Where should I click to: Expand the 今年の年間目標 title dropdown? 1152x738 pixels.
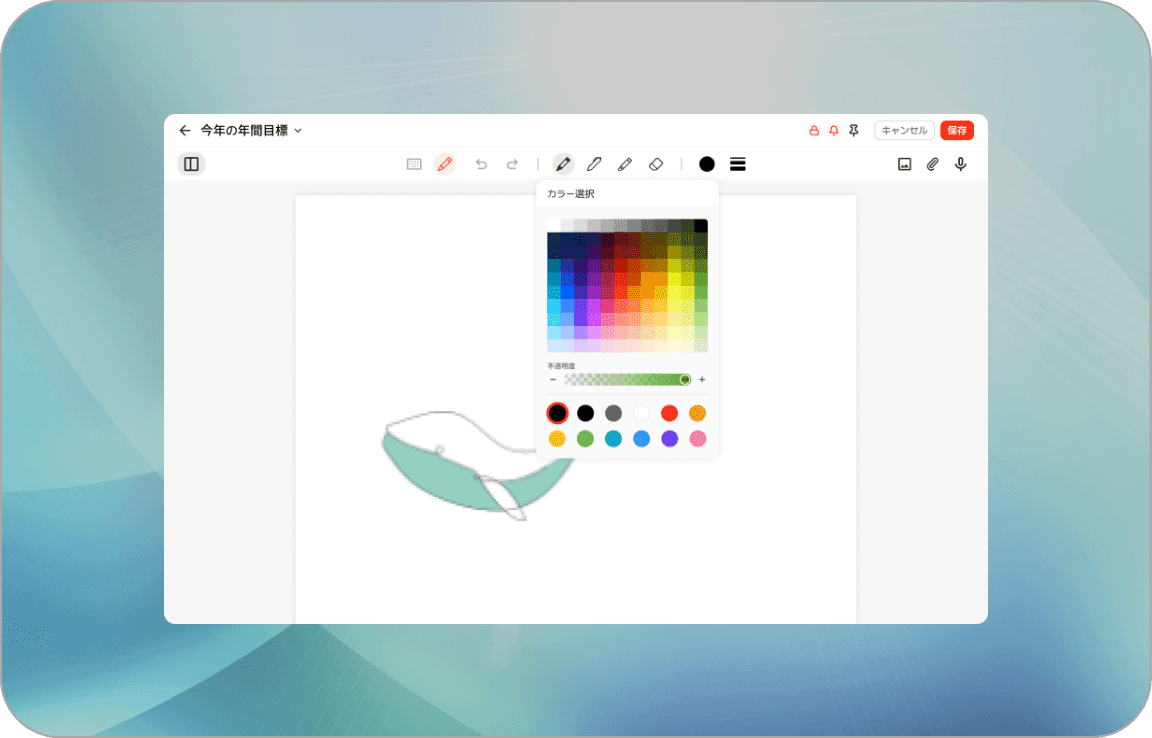coord(298,130)
